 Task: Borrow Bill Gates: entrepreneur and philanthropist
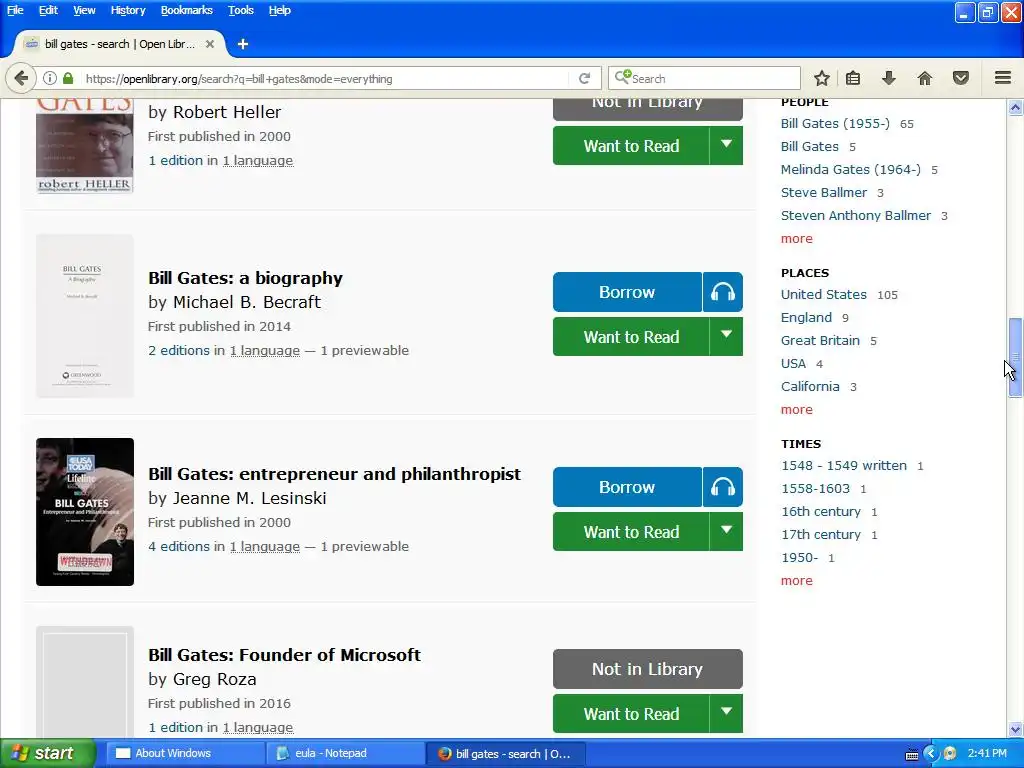(x=627, y=487)
